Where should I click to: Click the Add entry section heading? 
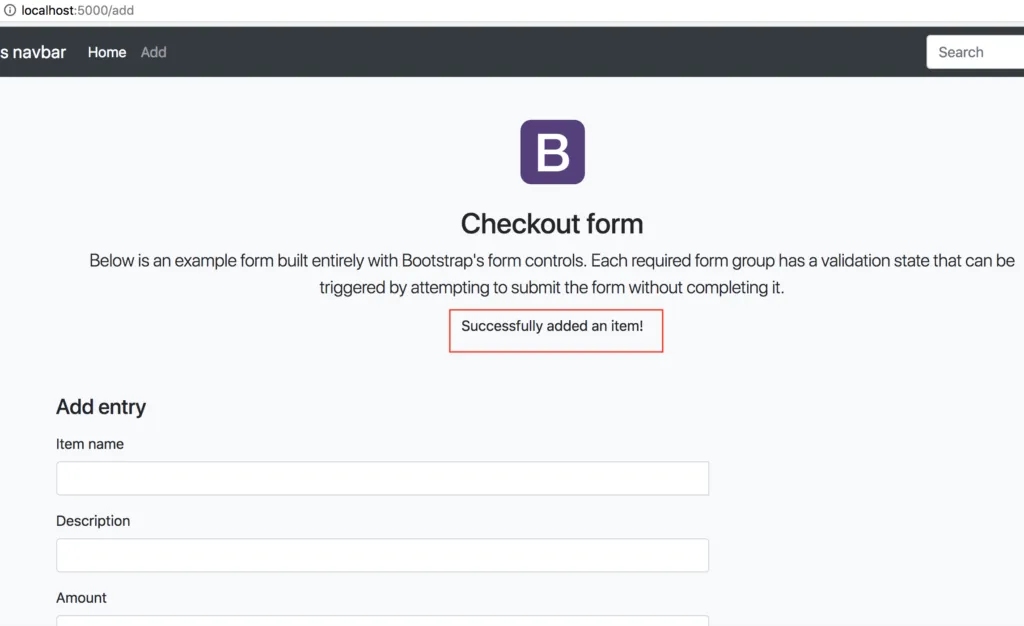(101, 407)
